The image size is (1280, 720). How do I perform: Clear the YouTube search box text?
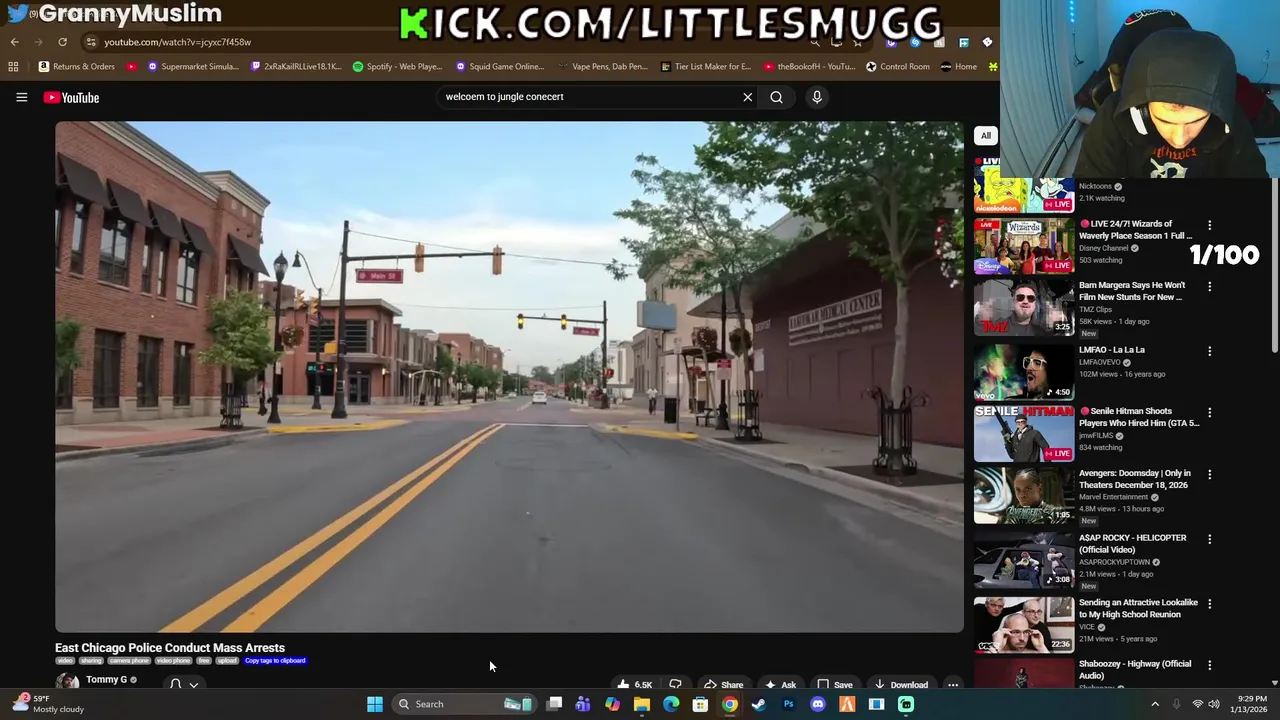tap(747, 97)
